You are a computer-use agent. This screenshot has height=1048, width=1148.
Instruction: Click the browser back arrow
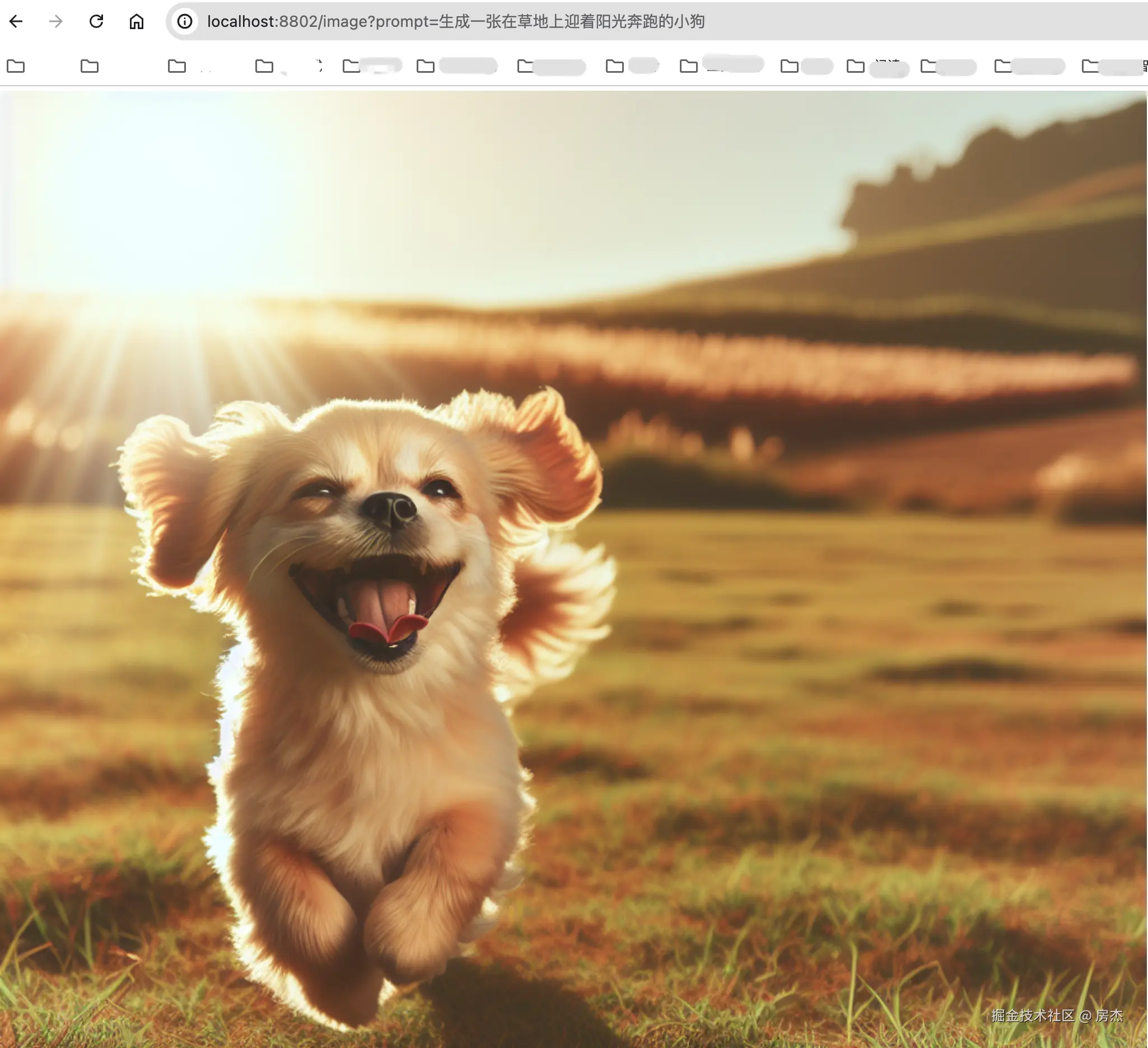coord(16,22)
